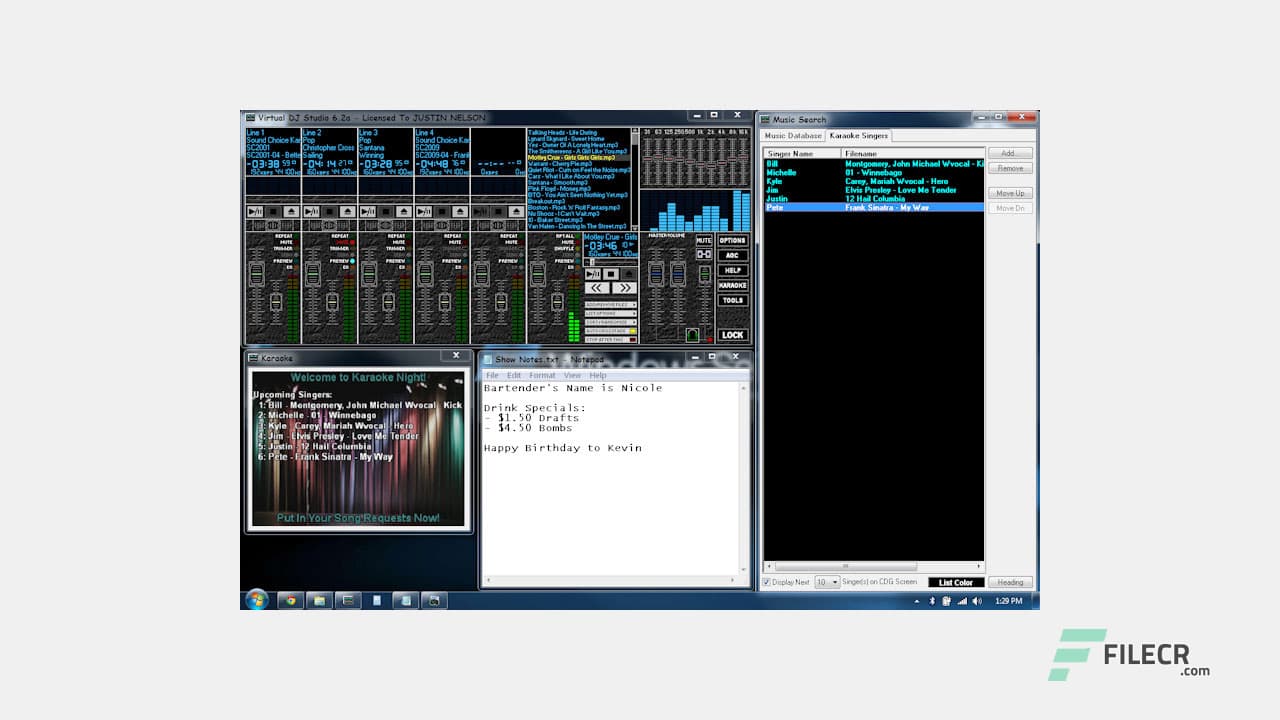Skip backward using the double-arrow icon
Viewport: 1280px width, 720px height.
pos(597,287)
